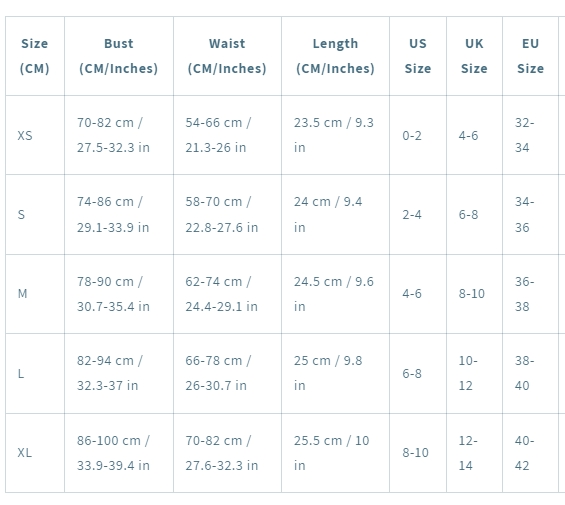Select the Length (CM/Inches) header
The height and width of the screenshot is (505, 565).
pyautogui.click(x=335, y=56)
